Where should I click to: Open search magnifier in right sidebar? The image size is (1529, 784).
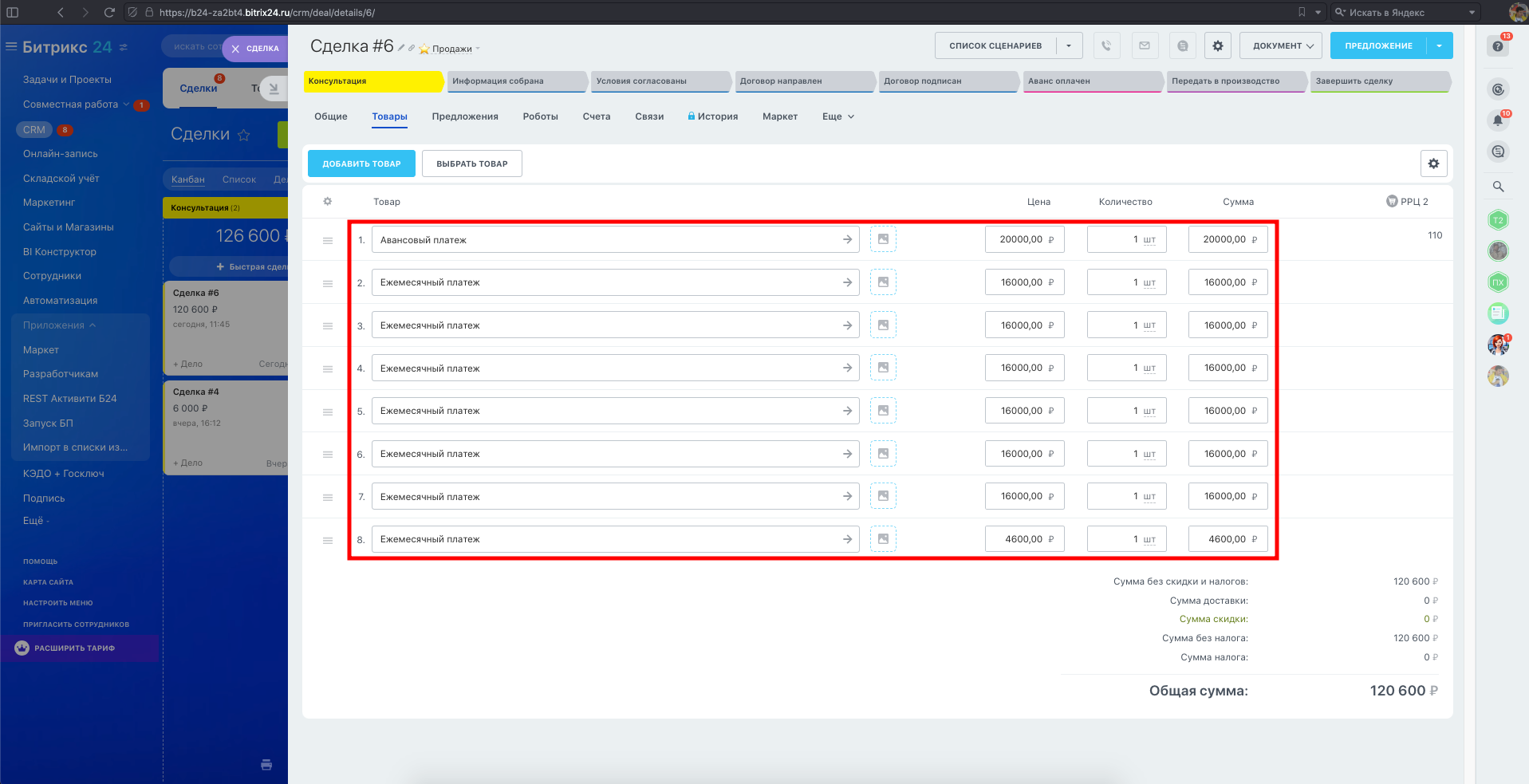1498,187
